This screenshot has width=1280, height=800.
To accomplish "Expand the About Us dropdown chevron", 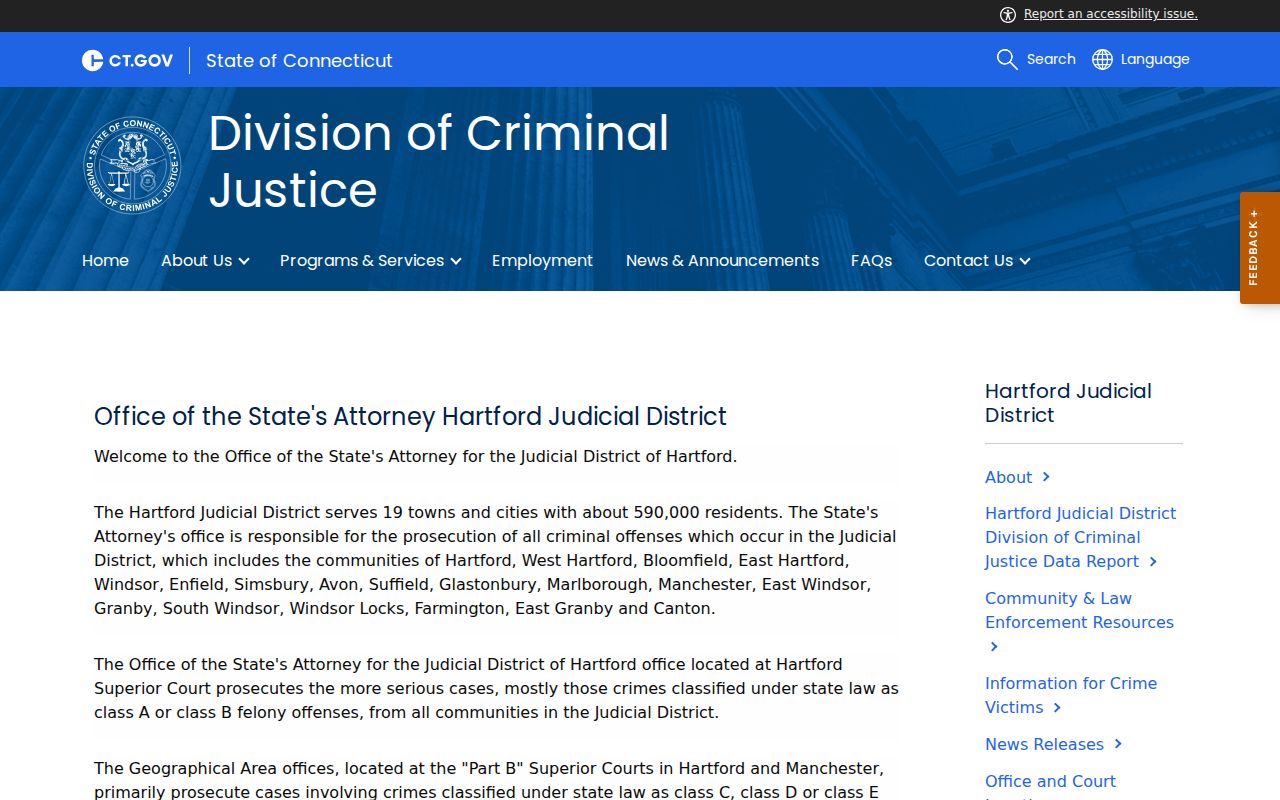I will coord(243,261).
